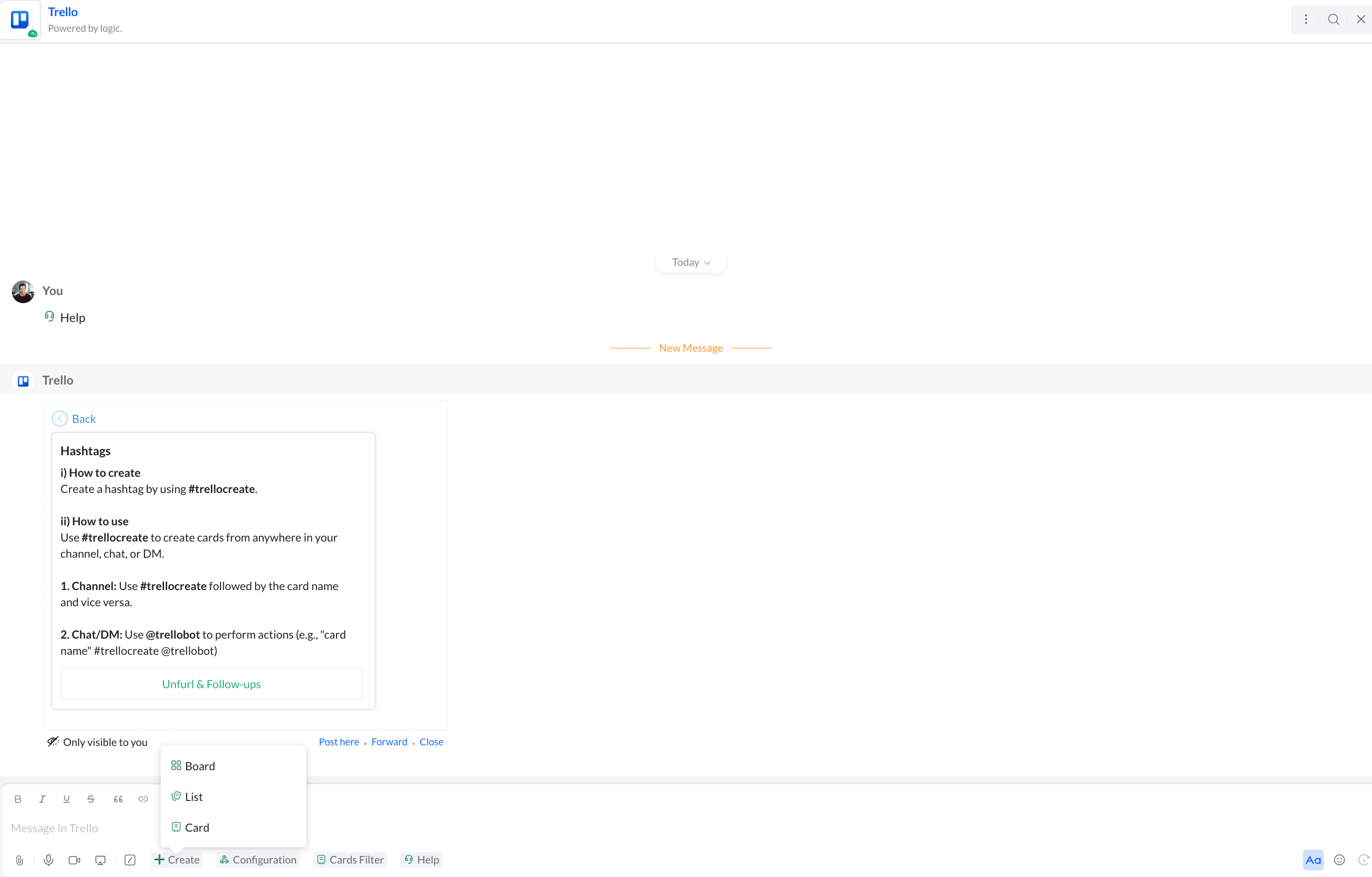Toggle the Aa formatting toolbar

pos(1313,860)
